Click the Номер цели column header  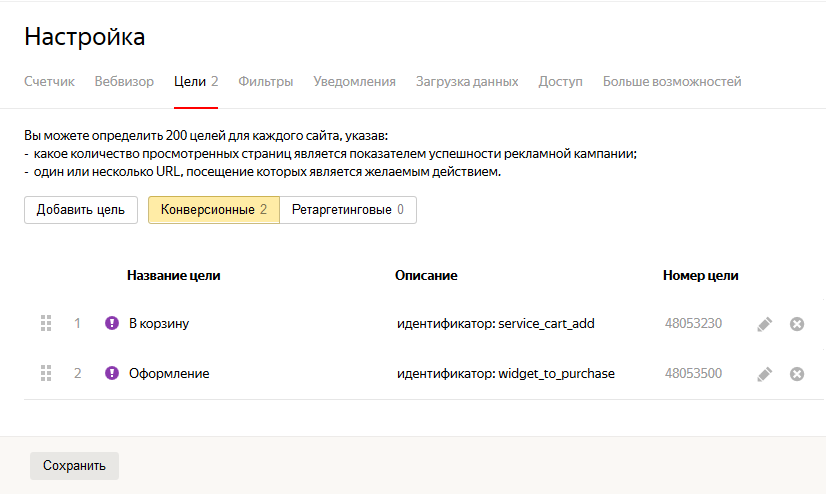tap(701, 275)
